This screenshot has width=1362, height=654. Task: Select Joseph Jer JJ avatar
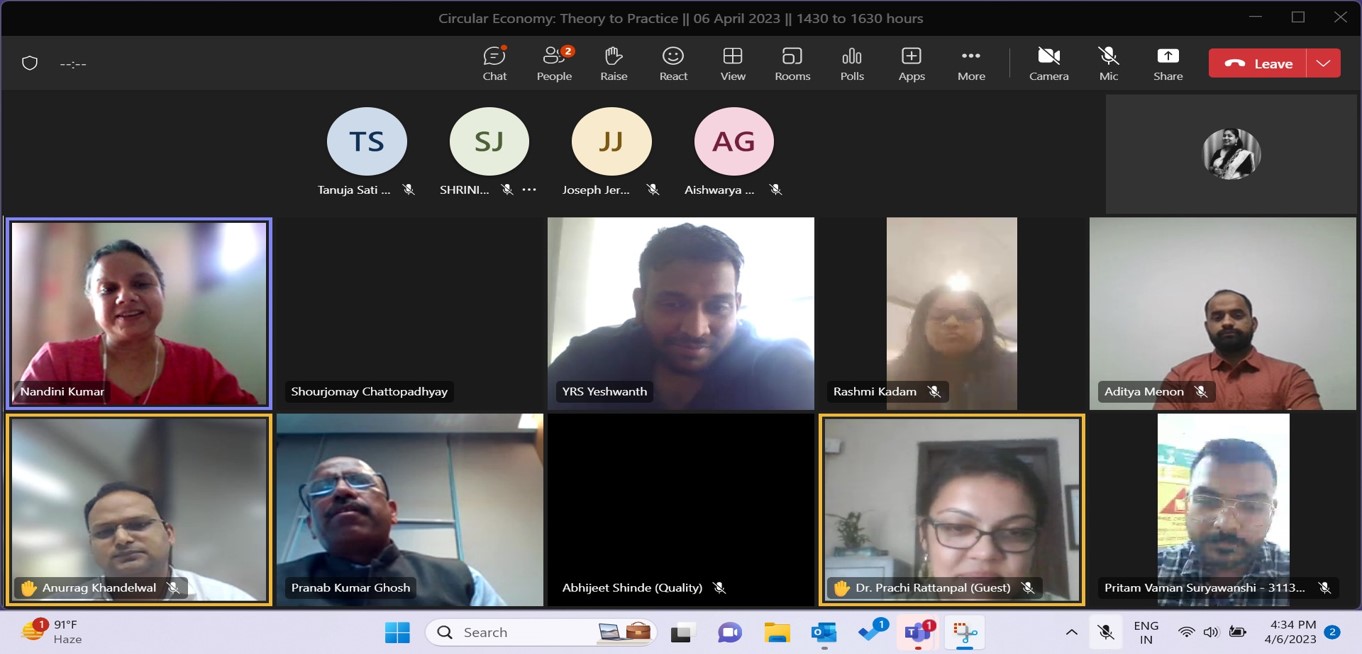(x=611, y=141)
